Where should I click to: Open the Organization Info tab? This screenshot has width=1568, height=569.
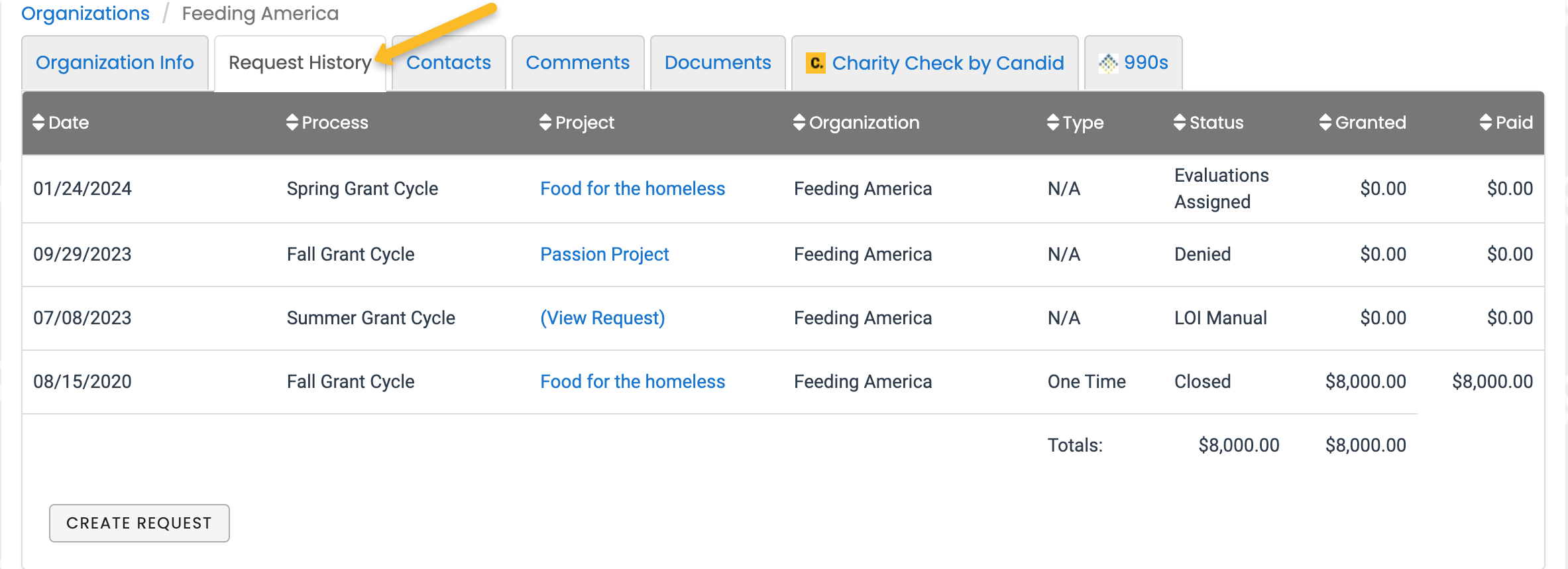[115, 62]
